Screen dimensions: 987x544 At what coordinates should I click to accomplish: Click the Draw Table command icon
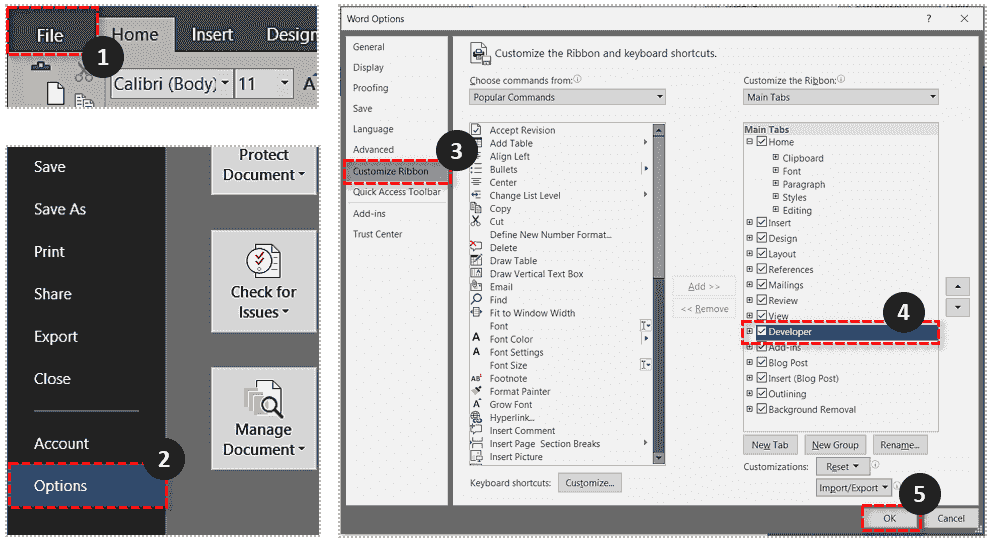coord(477,260)
